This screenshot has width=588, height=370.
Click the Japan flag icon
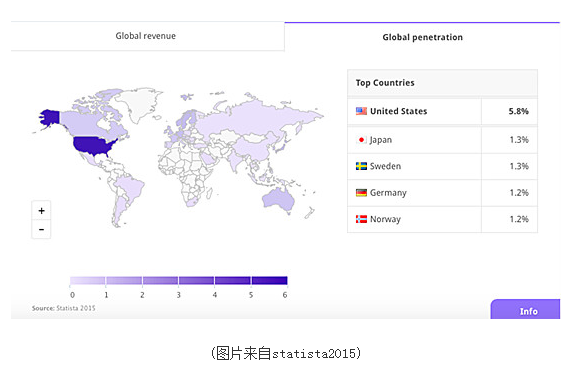pos(361,140)
